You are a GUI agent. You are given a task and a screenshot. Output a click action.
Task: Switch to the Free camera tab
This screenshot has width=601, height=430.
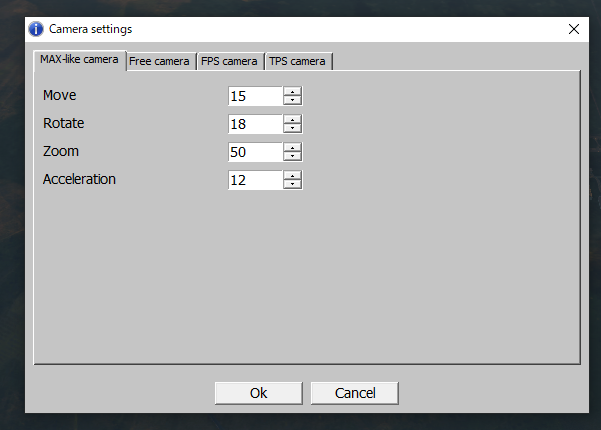coord(161,61)
